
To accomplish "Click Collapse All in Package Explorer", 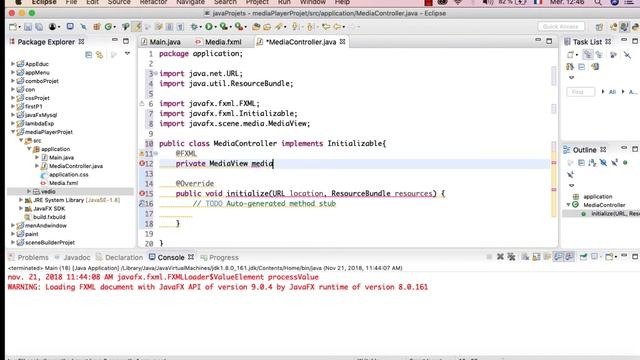I will click(89, 54).
